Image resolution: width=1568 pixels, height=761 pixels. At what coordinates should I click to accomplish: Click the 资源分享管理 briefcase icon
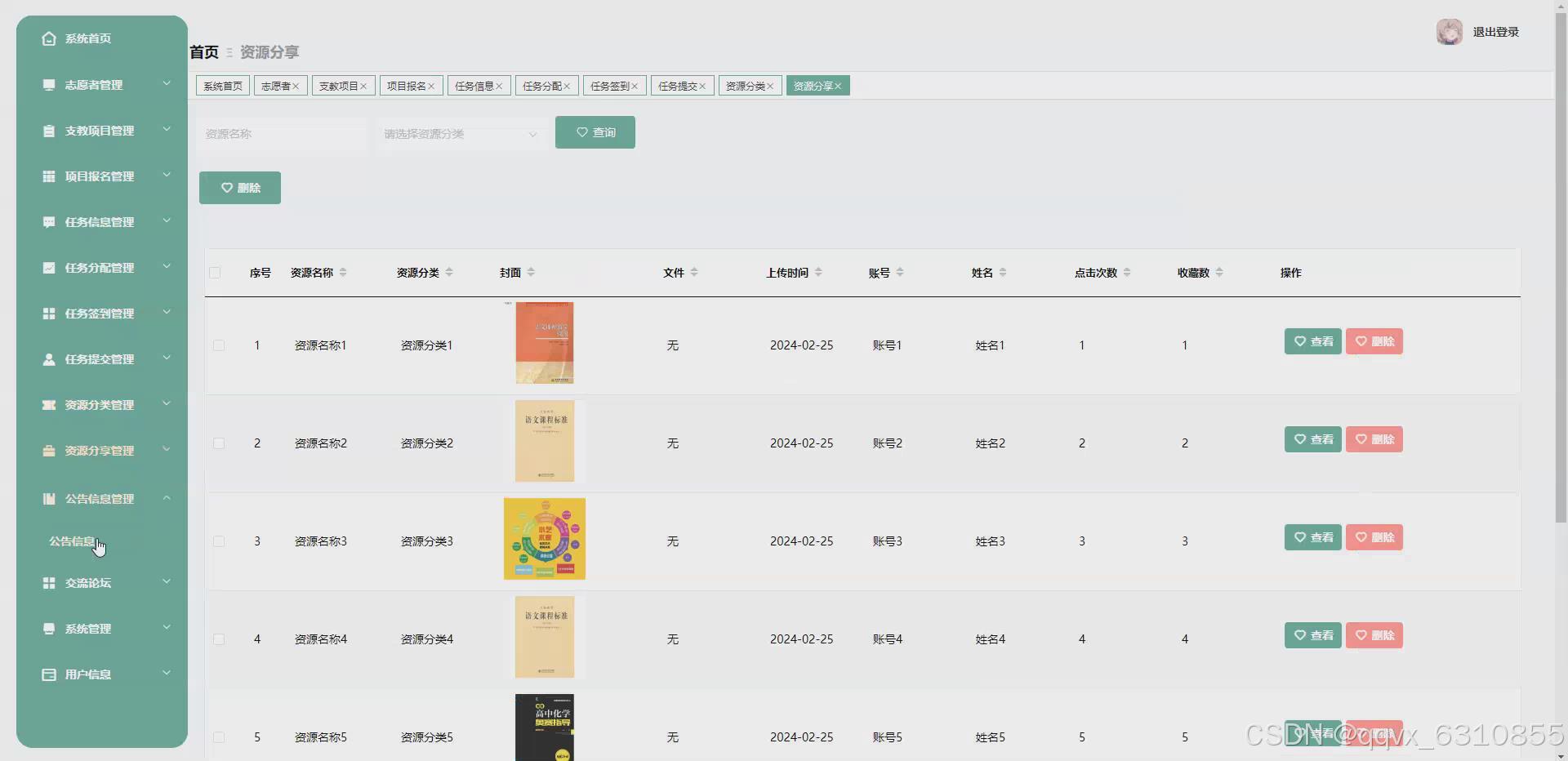[49, 451]
